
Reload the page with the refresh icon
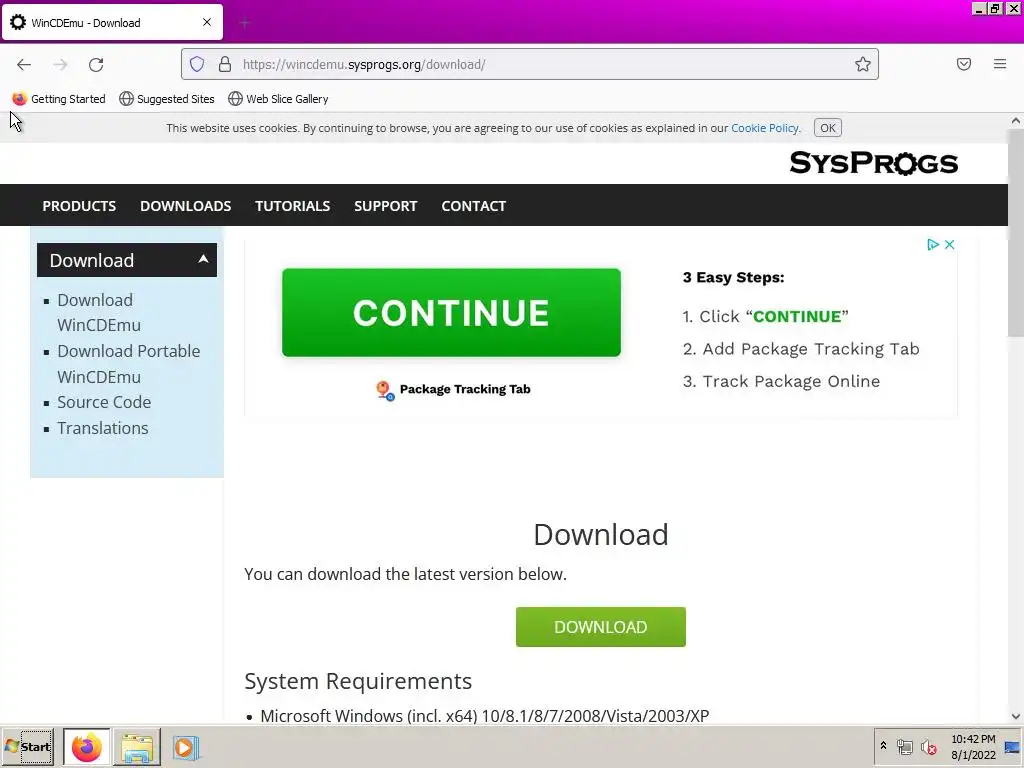click(96, 64)
